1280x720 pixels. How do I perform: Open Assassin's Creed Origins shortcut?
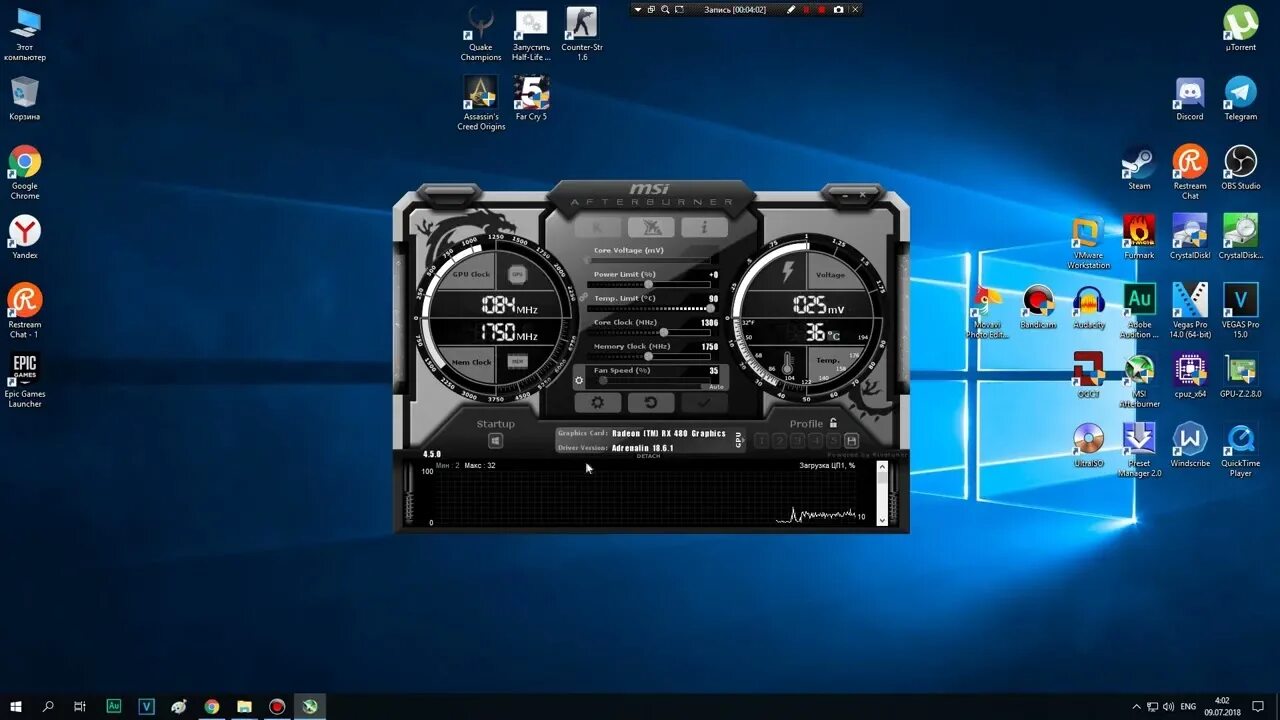coord(481,103)
